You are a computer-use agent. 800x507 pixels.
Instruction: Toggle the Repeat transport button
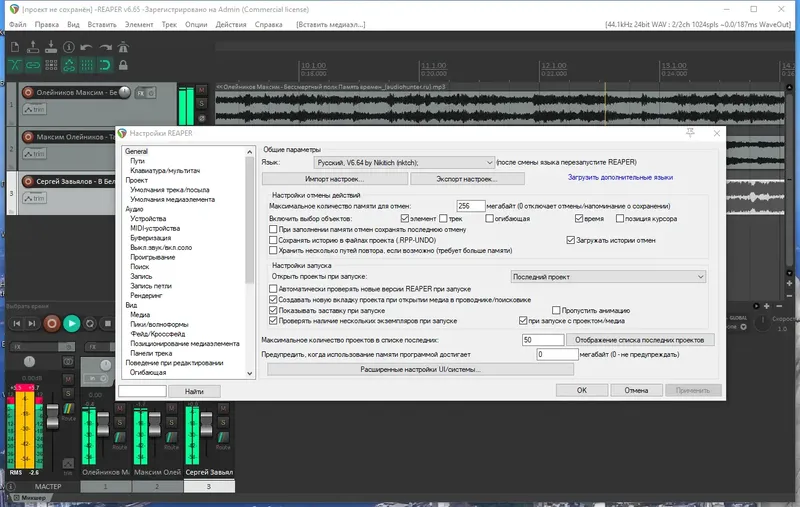(90, 323)
